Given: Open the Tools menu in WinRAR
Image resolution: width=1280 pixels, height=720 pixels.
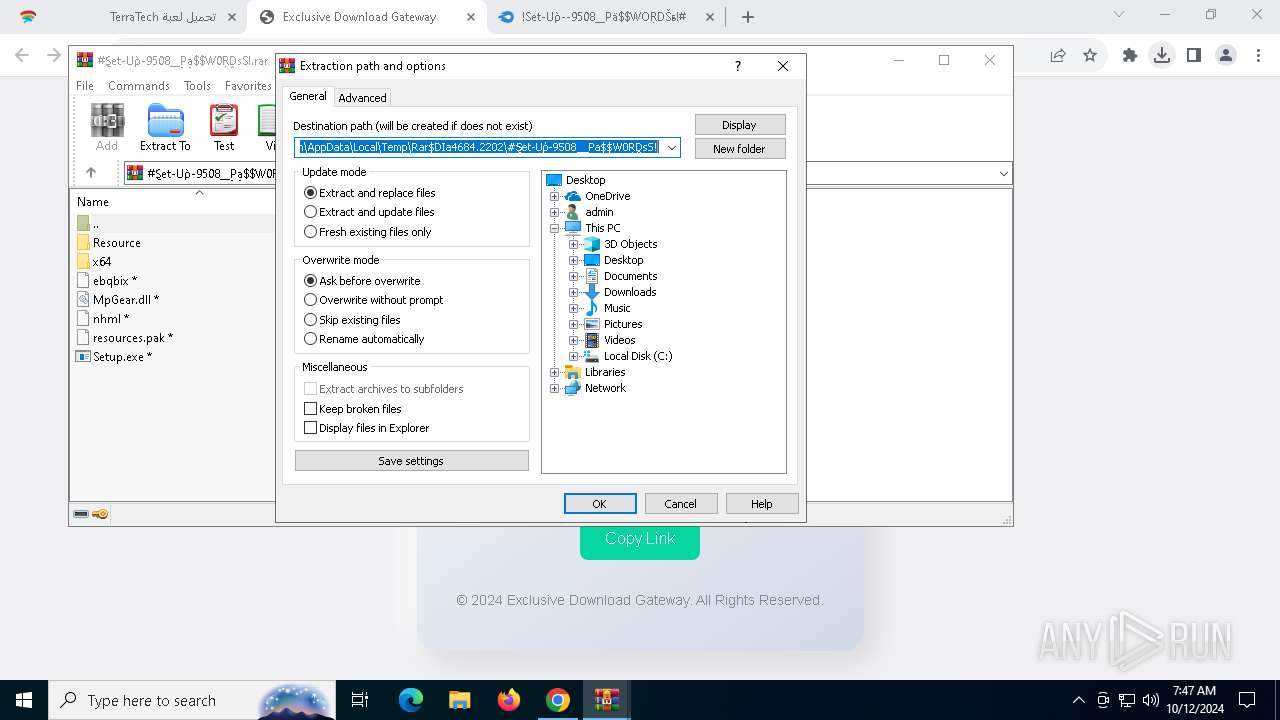Looking at the screenshot, I should pyautogui.click(x=197, y=86).
